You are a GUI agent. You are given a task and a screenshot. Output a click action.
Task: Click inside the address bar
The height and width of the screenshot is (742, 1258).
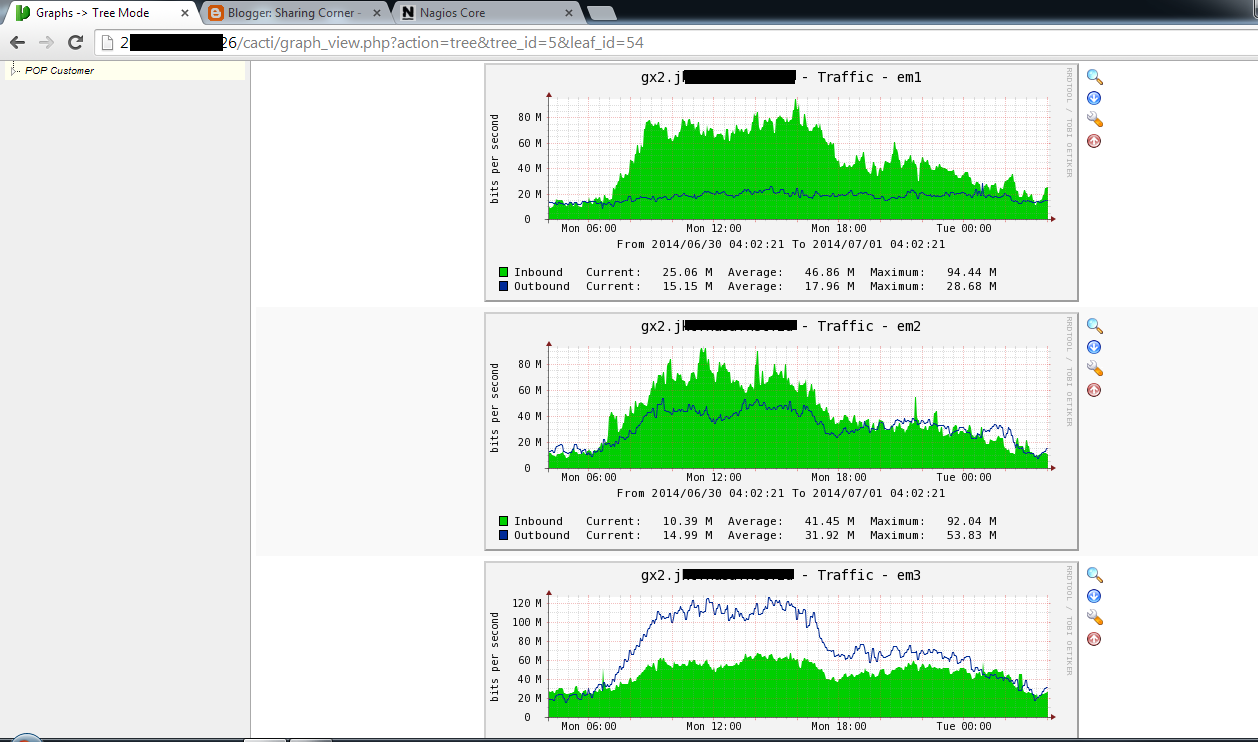pos(600,42)
